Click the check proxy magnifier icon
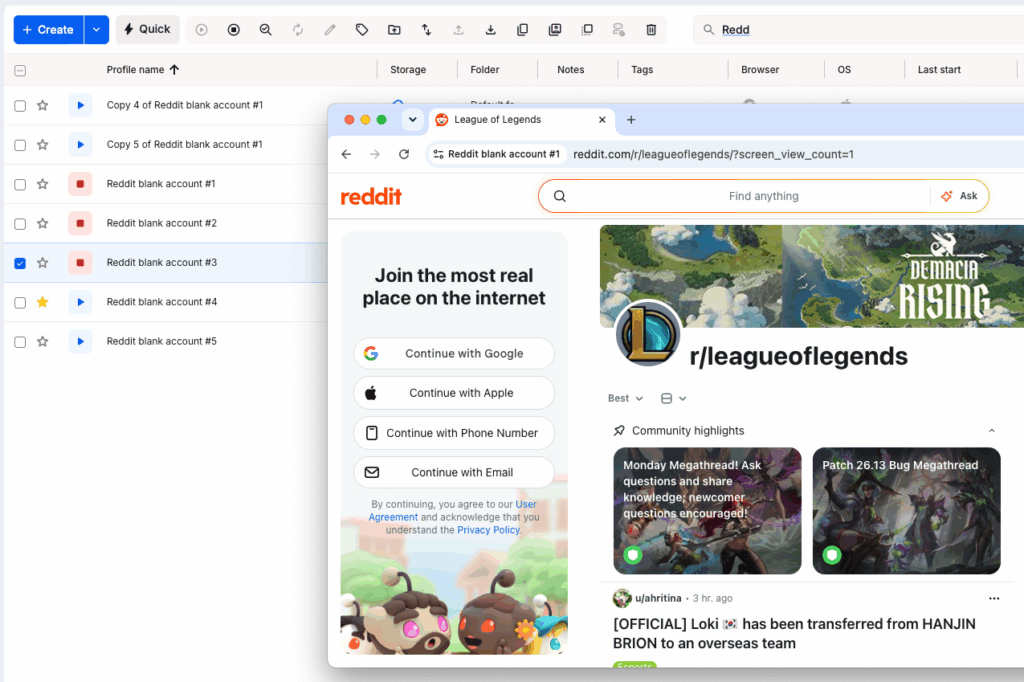This screenshot has height=682, width=1024. pos(265,29)
